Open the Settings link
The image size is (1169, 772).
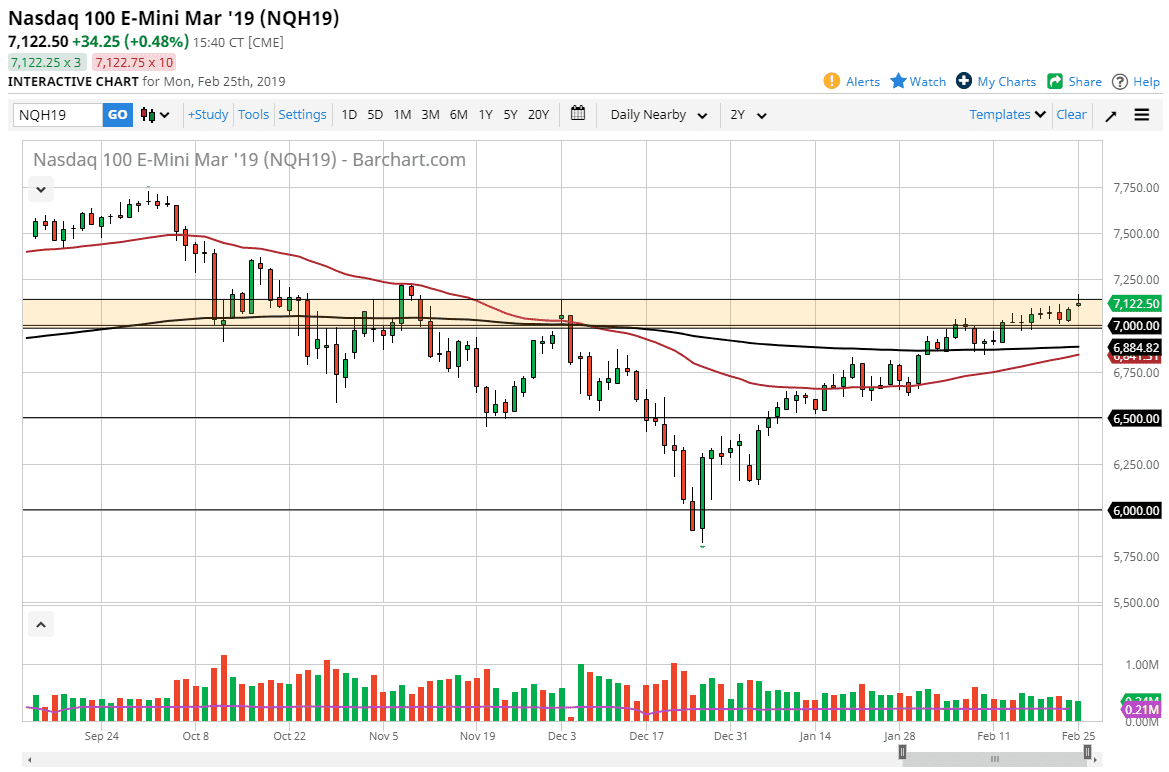[x=302, y=114]
